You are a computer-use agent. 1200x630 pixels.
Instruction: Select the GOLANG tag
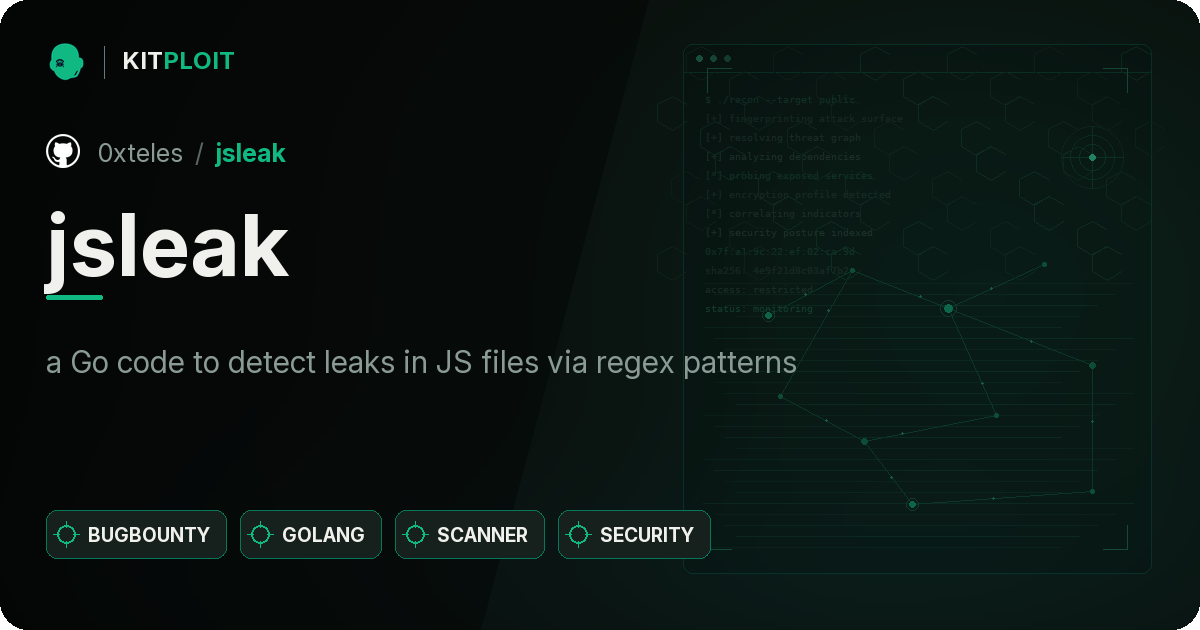click(310, 534)
